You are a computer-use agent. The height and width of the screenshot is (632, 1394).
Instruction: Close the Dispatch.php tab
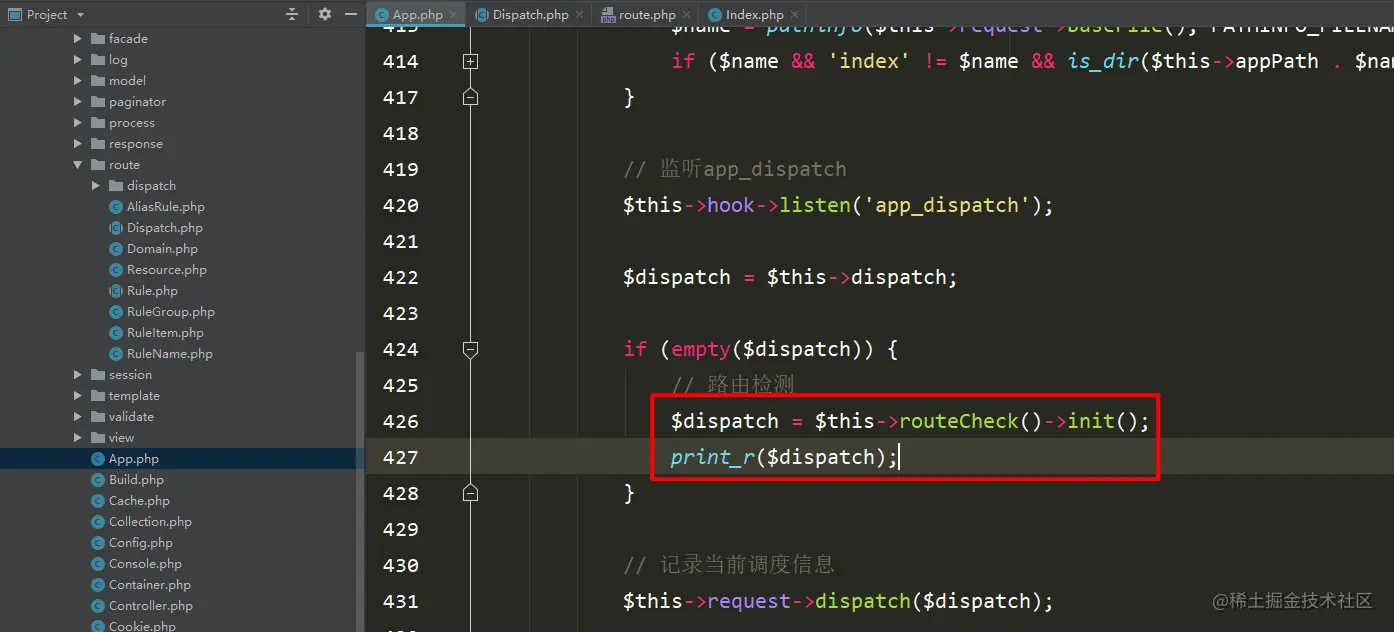tap(581, 15)
